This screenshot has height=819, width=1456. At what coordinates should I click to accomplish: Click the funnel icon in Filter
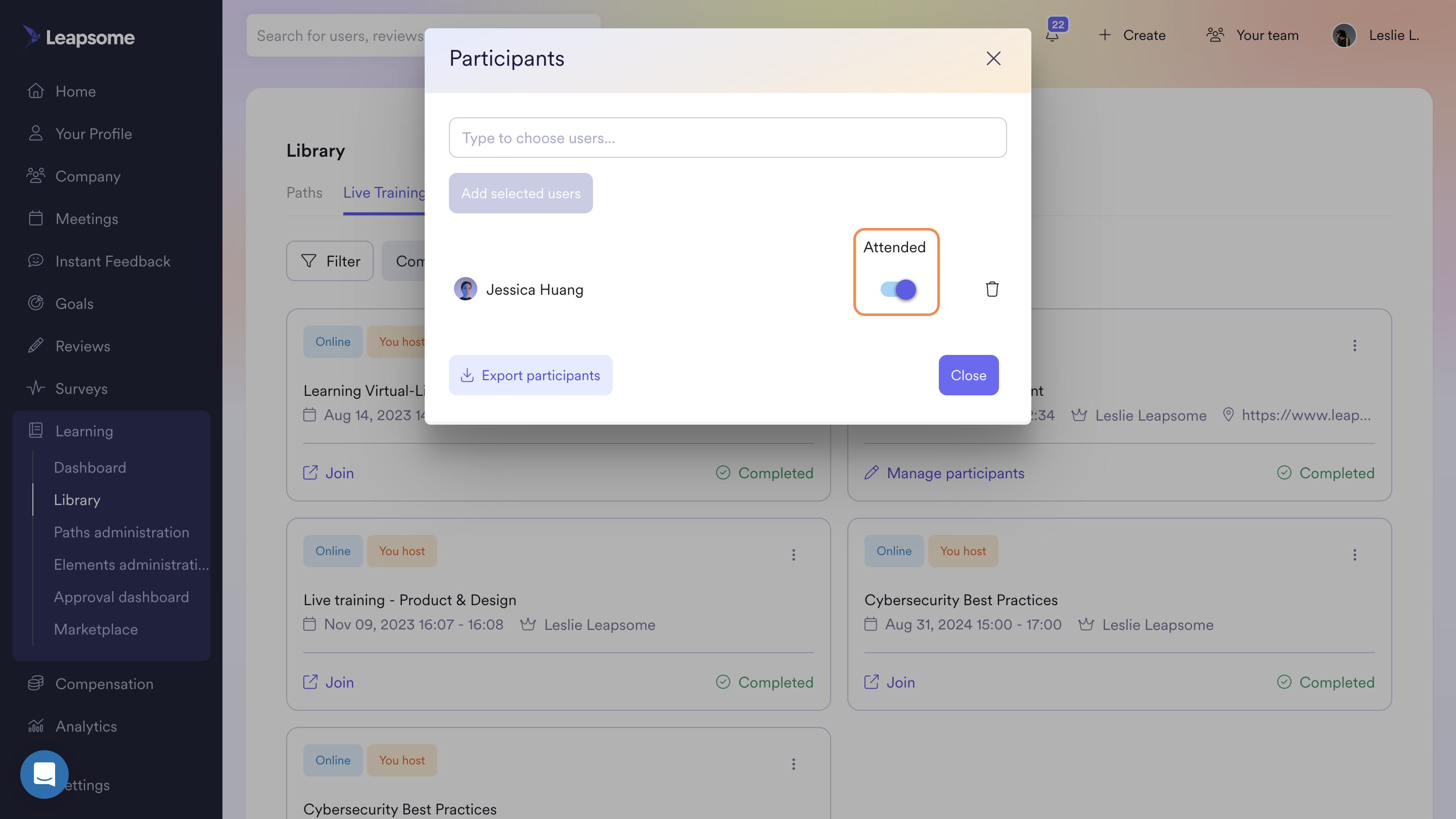point(308,260)
